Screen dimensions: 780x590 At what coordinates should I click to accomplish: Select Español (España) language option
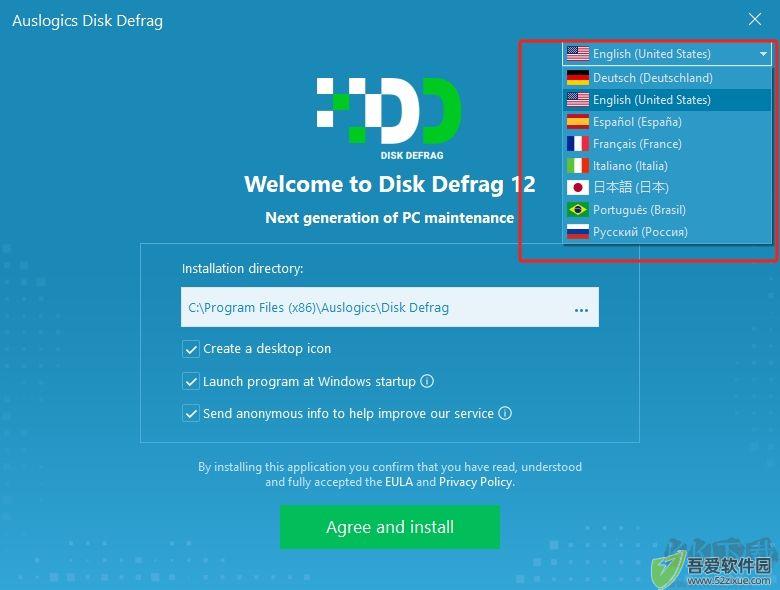667,121
